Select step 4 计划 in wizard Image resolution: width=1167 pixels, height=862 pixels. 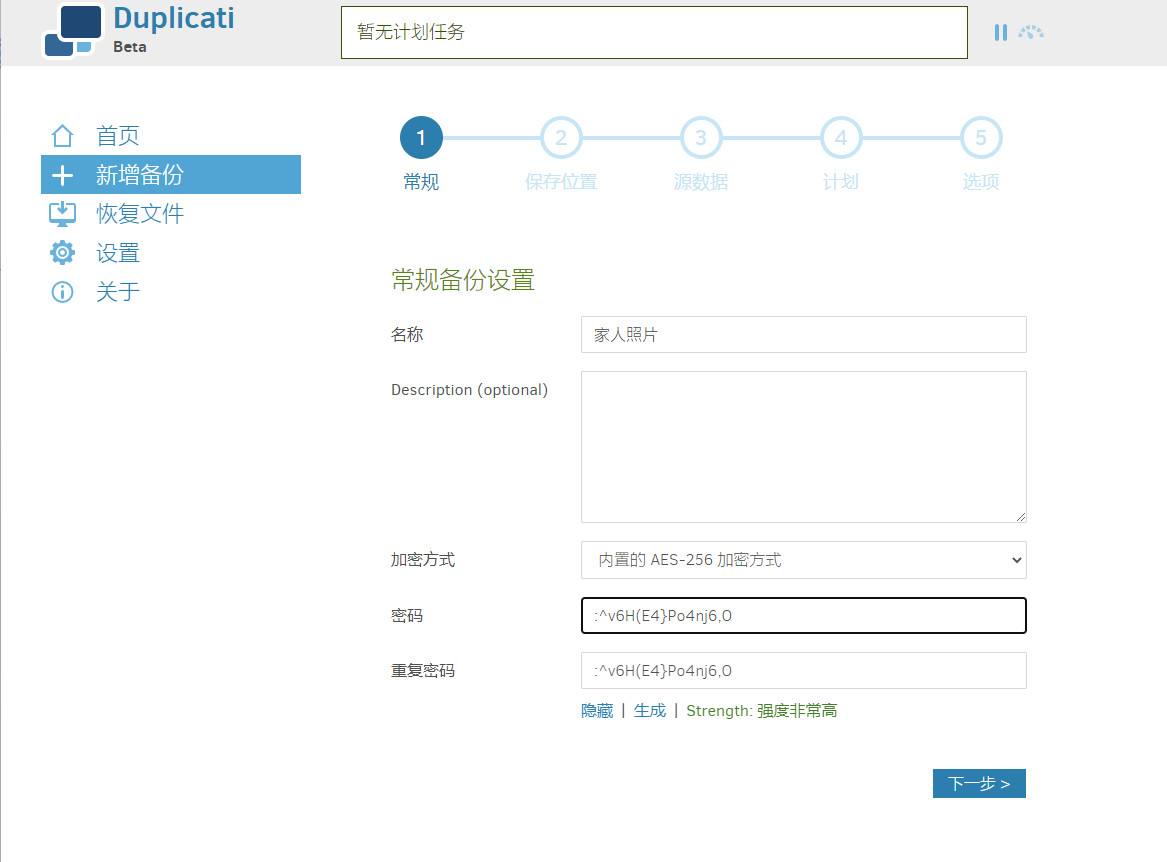tap(840, 139)
